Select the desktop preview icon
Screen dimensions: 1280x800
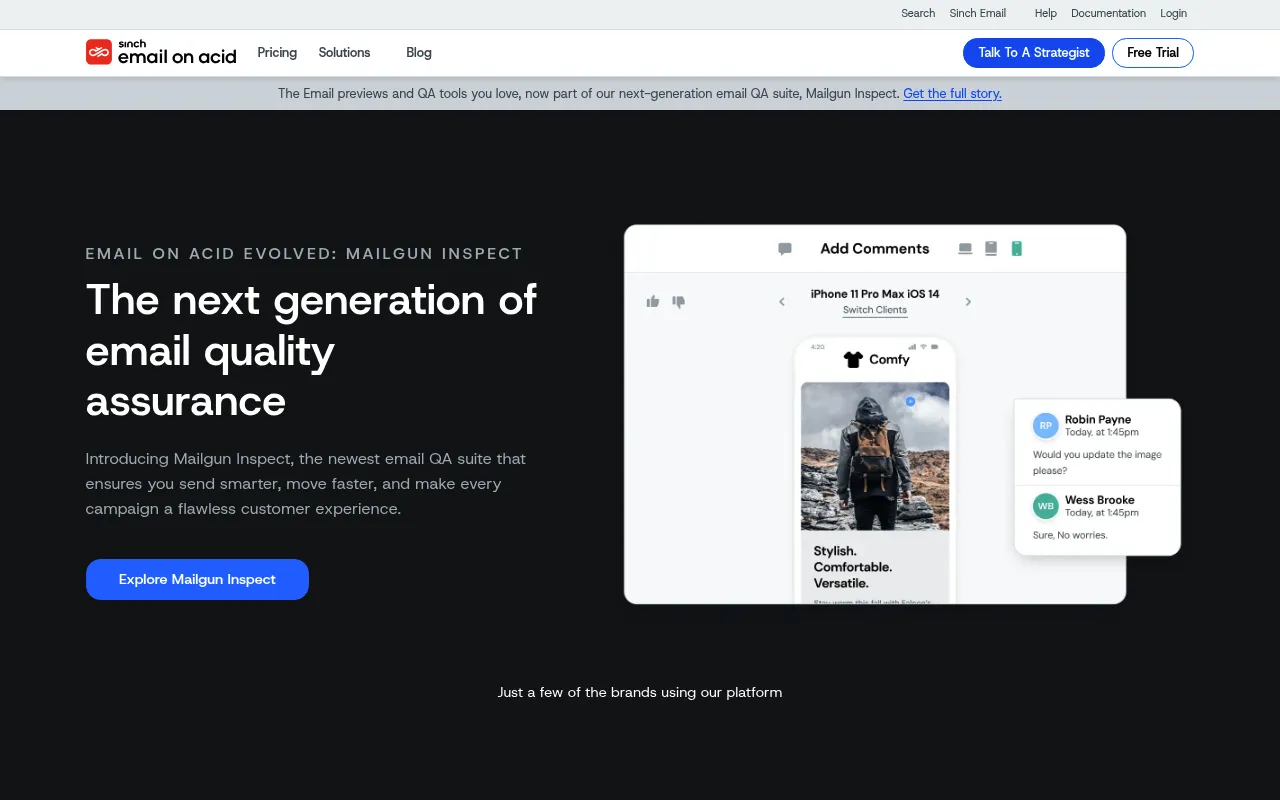click(x=965, y=249)
